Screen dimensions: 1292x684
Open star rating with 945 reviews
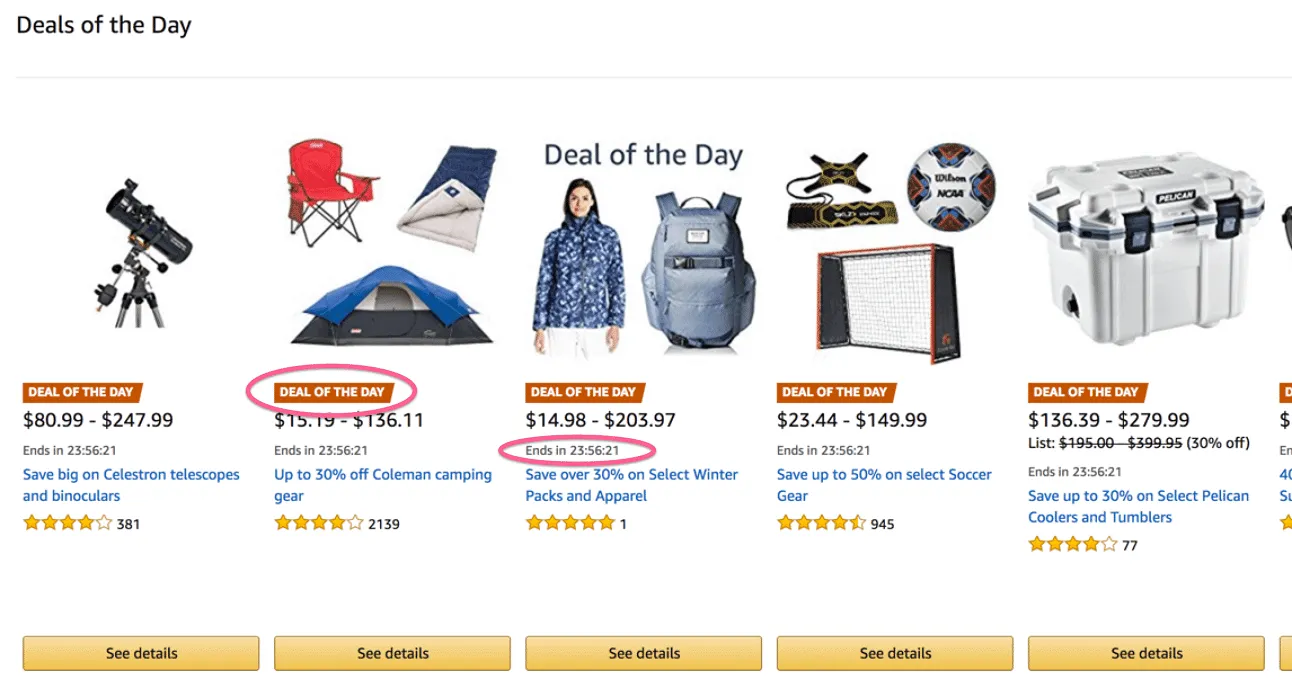(821, 523)
